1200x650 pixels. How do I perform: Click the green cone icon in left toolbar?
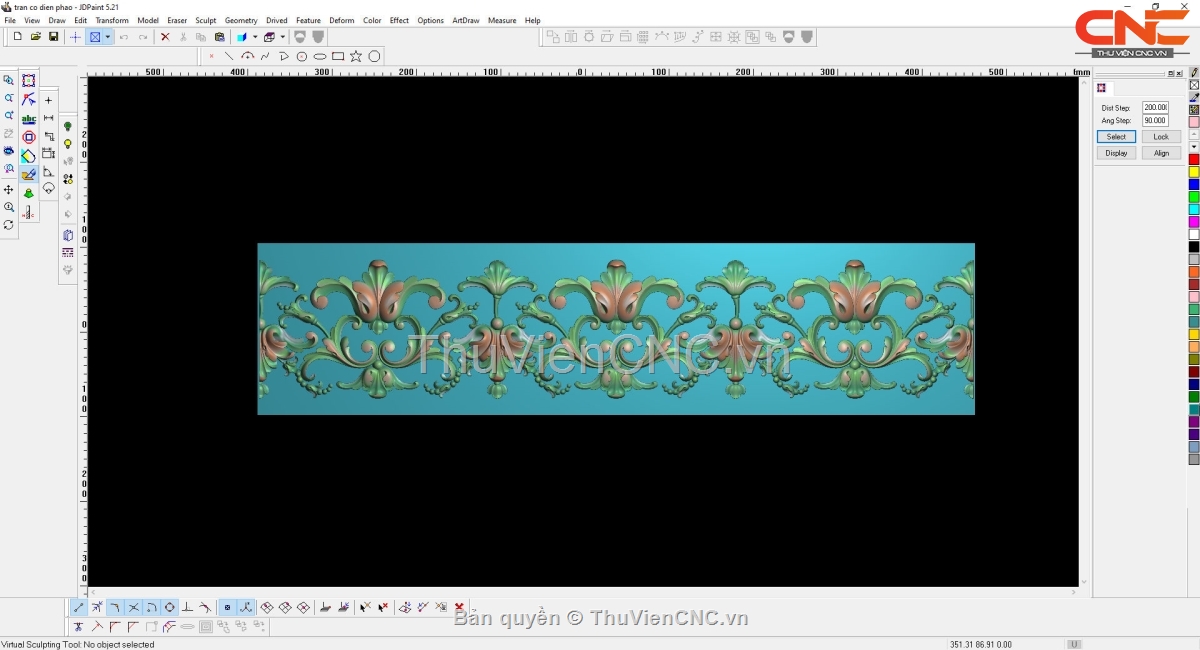pos(29,194)
